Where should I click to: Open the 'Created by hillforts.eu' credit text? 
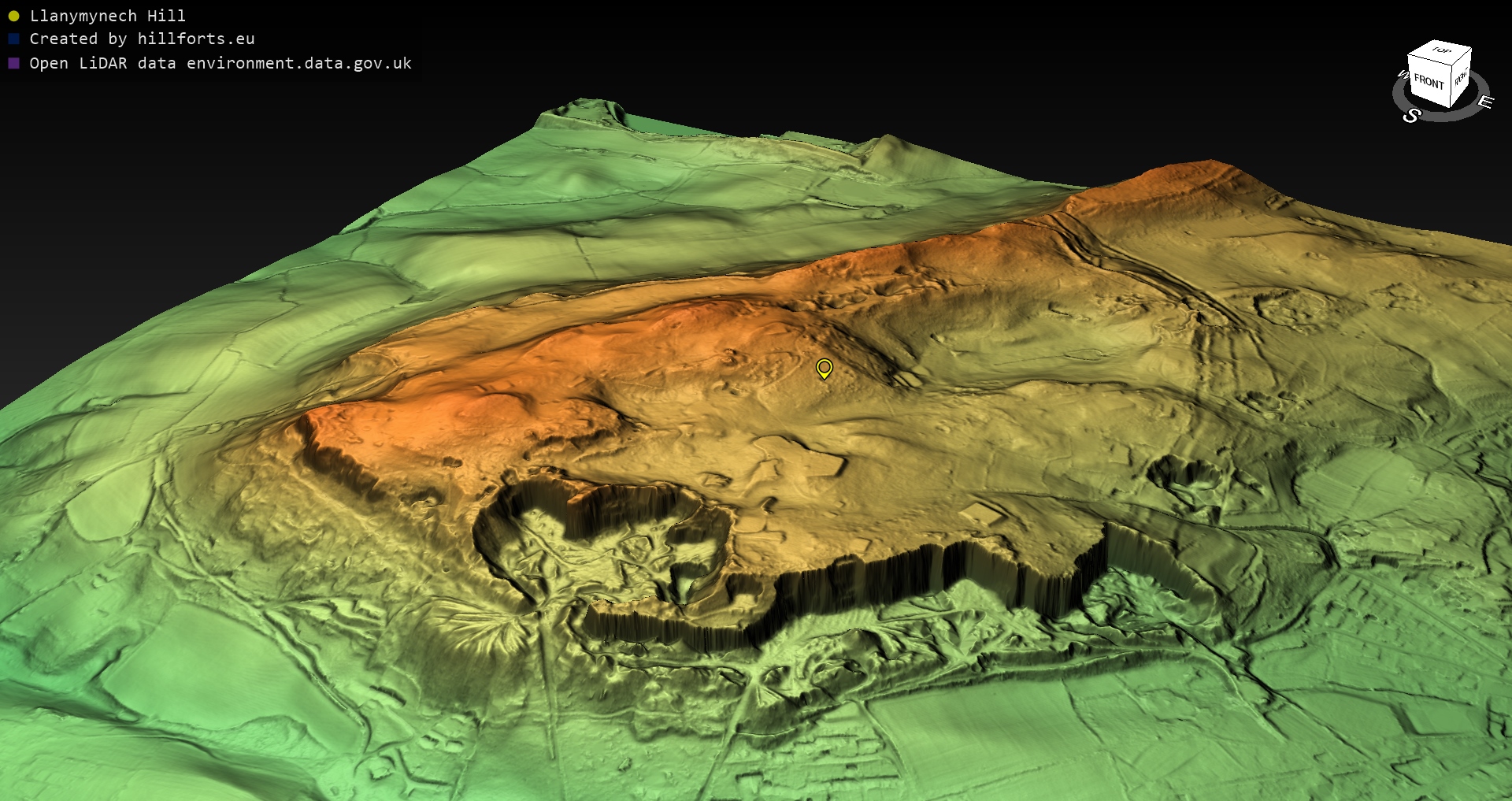click(142, 39)
